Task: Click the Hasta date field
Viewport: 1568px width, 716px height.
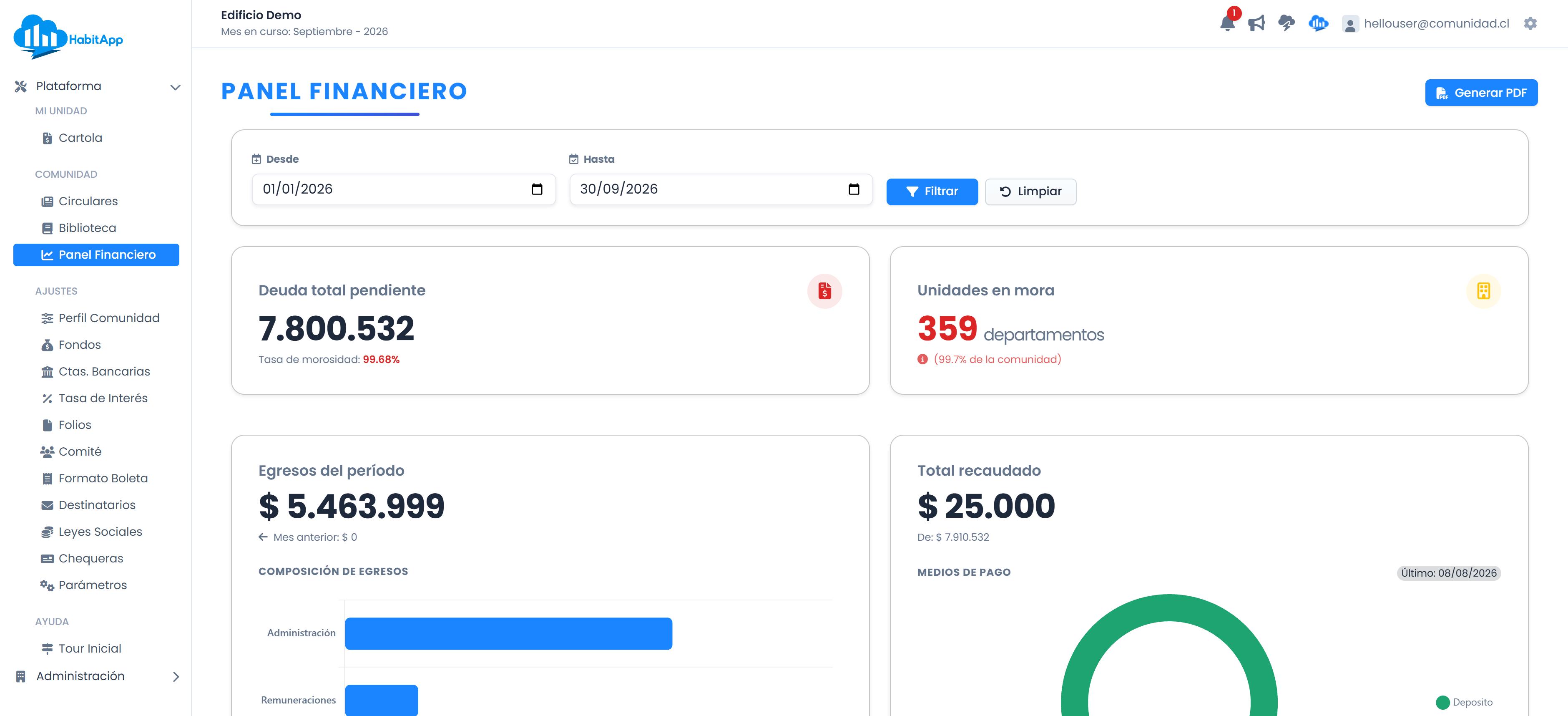Action: coord(721,189)
